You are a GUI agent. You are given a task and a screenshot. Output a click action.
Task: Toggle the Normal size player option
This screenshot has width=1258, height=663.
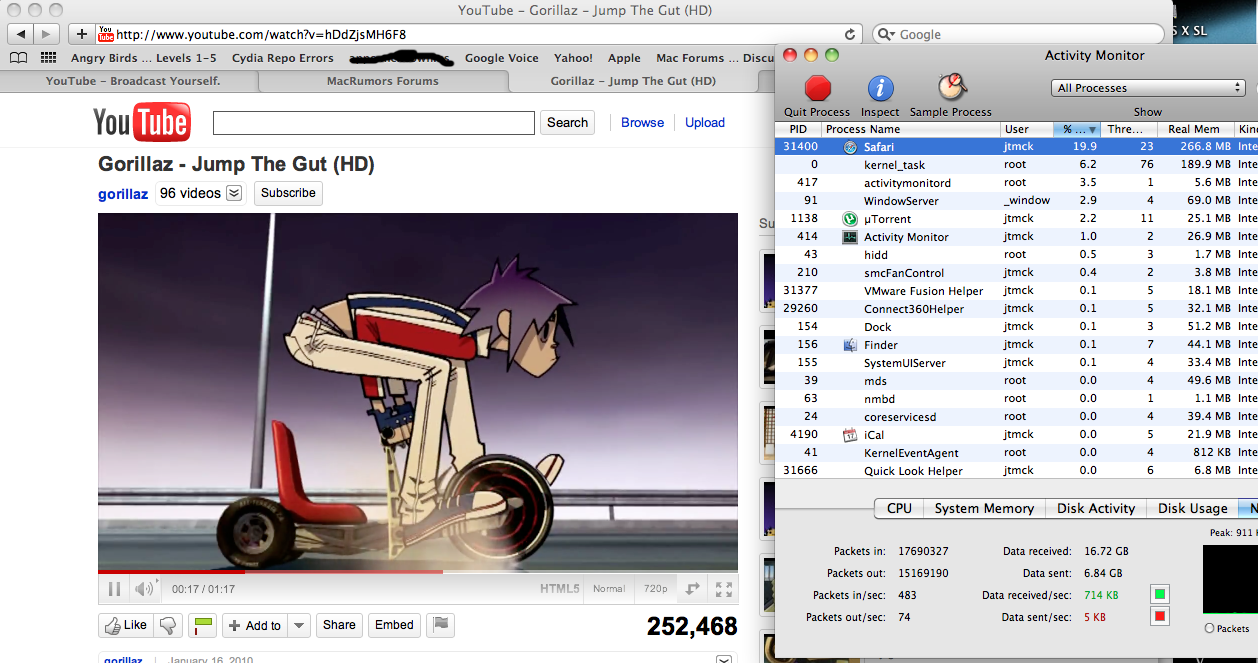[x=609, y=589]
